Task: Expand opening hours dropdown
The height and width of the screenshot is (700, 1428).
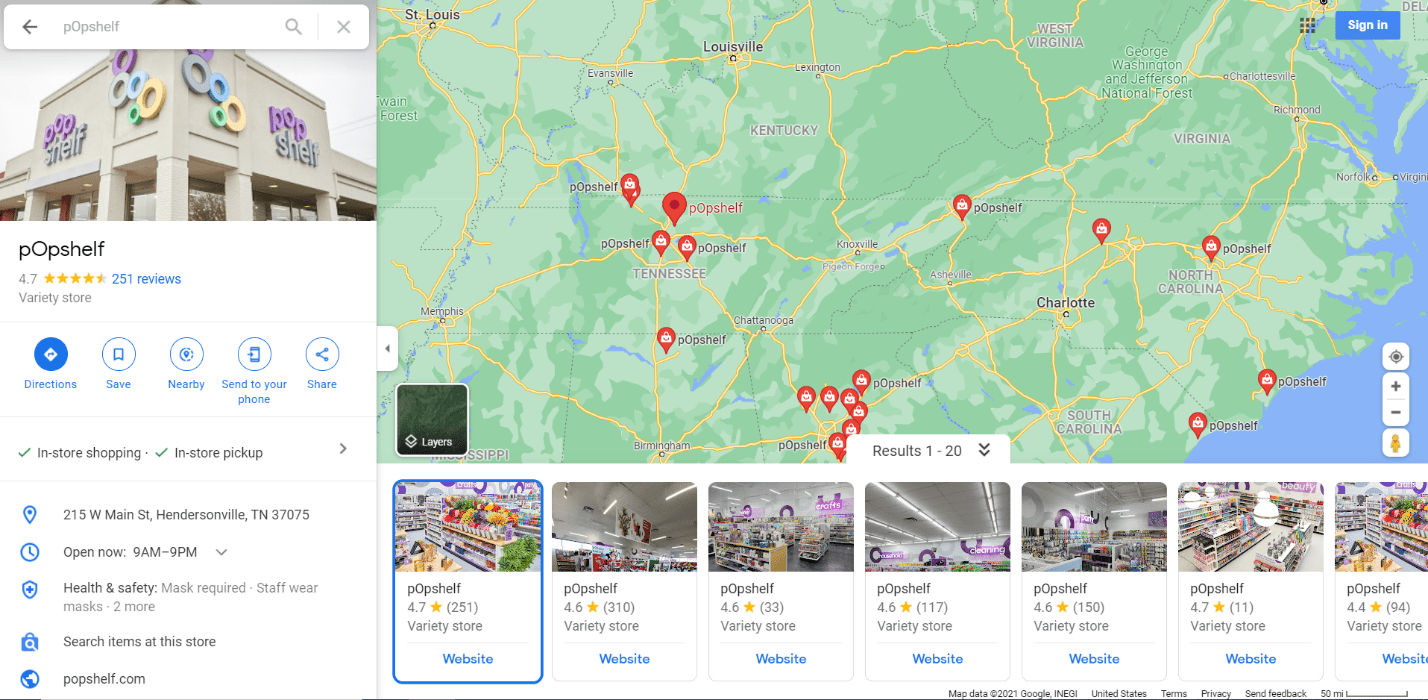Action: click(x=222, y=552)
